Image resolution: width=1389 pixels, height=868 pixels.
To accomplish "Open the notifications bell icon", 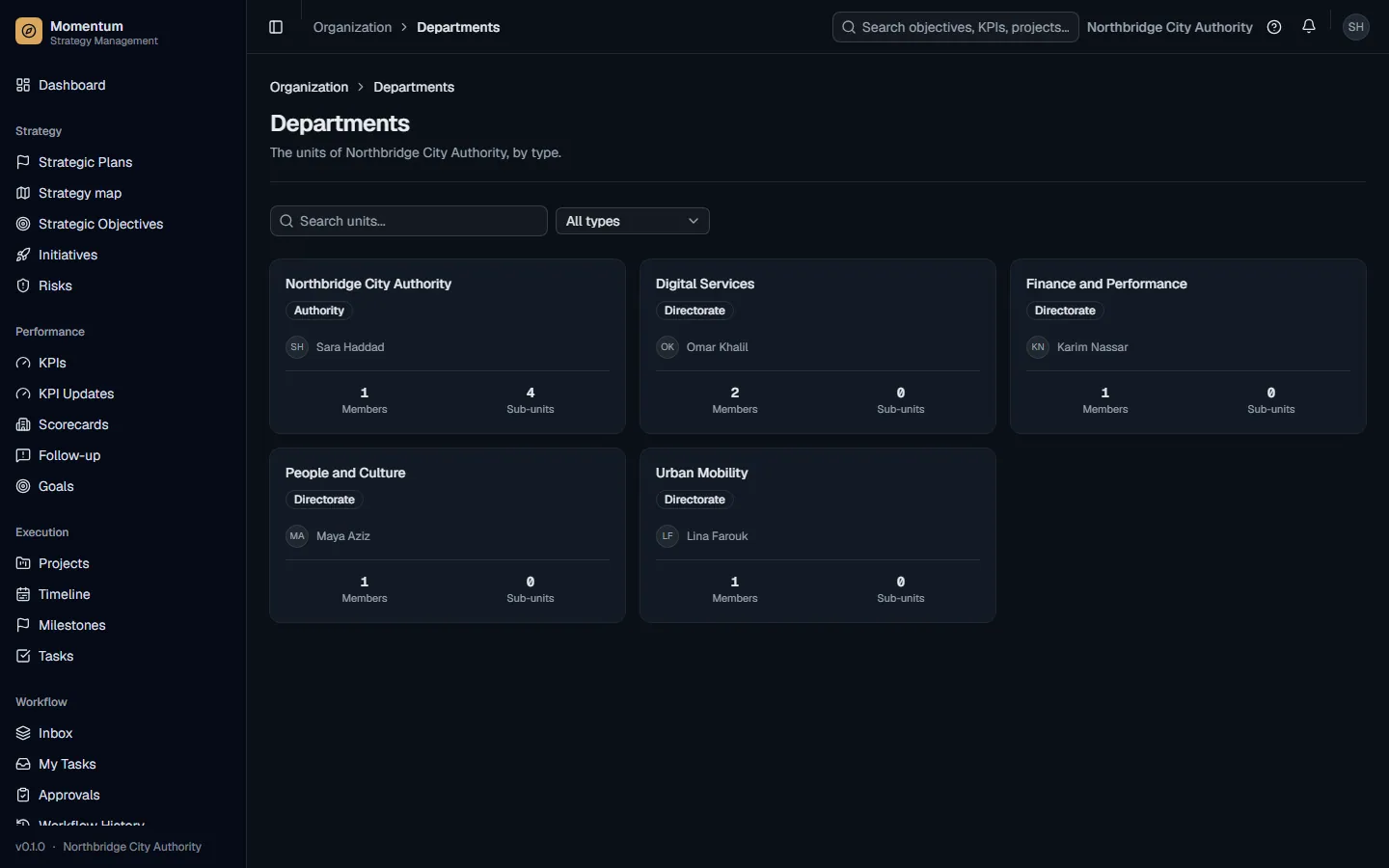I will coord(1309,27).
